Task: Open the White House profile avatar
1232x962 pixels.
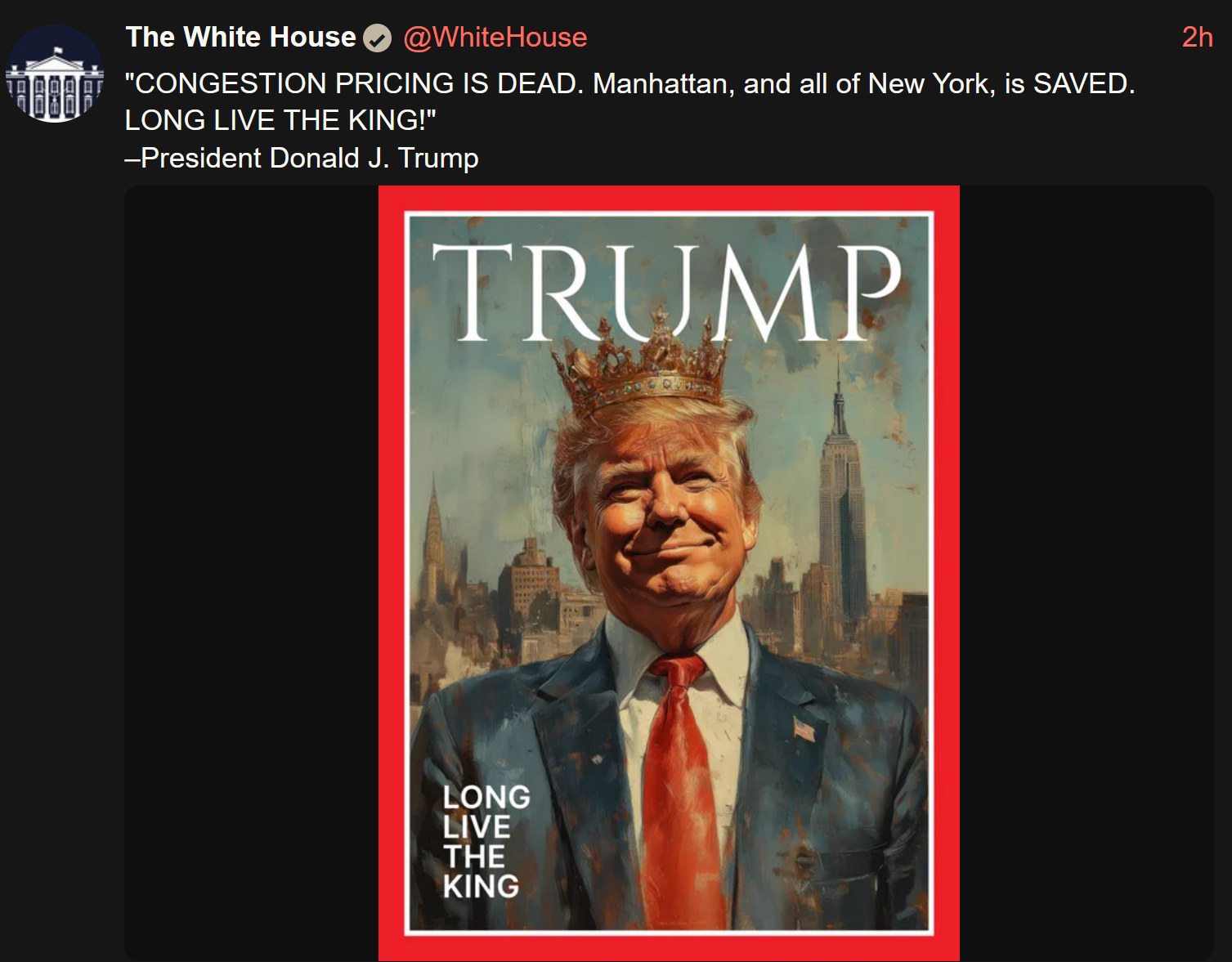Action: click(x=55, y=74)
